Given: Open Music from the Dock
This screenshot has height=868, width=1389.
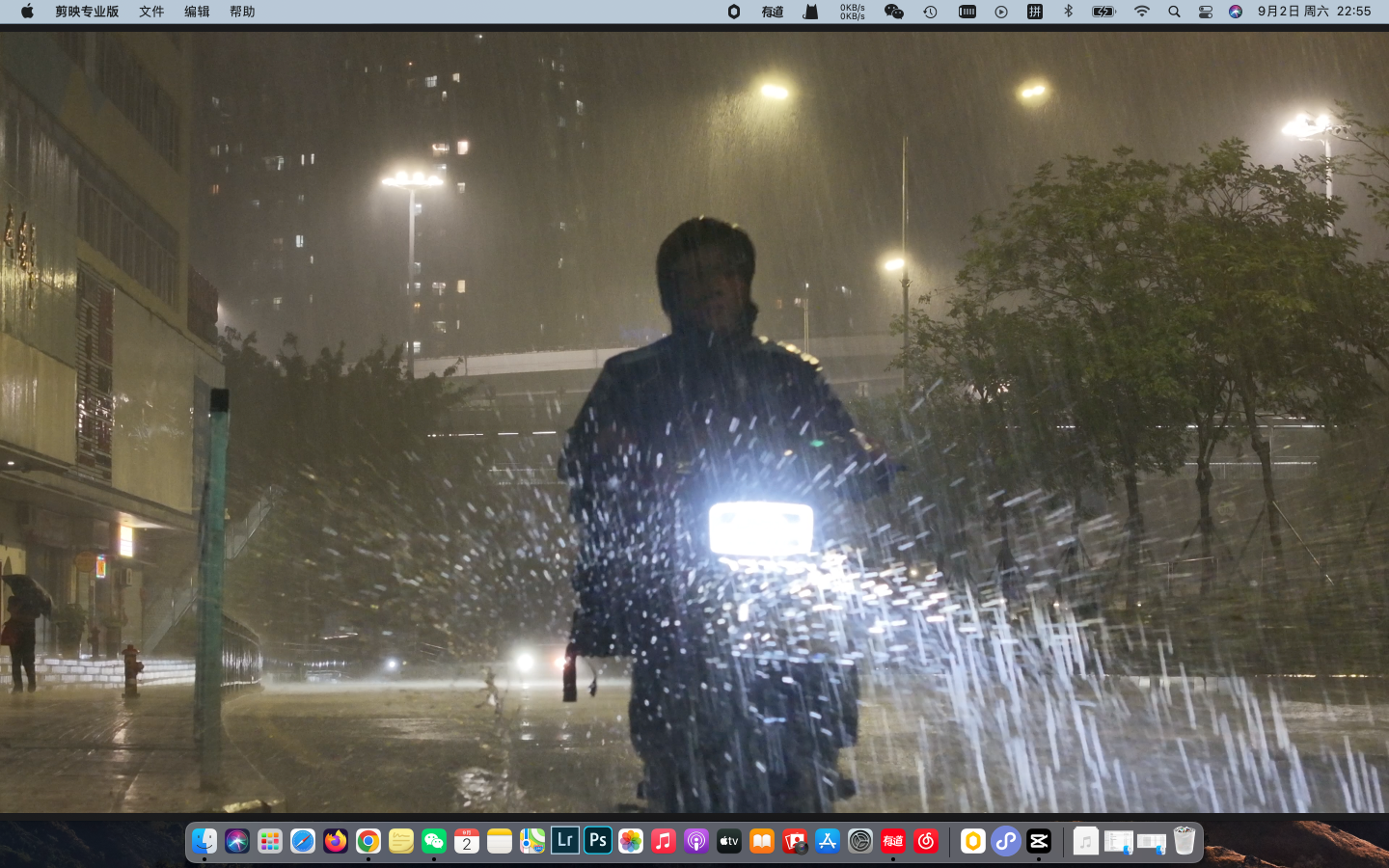Looking at the screenshot, I should click(664, 841).
